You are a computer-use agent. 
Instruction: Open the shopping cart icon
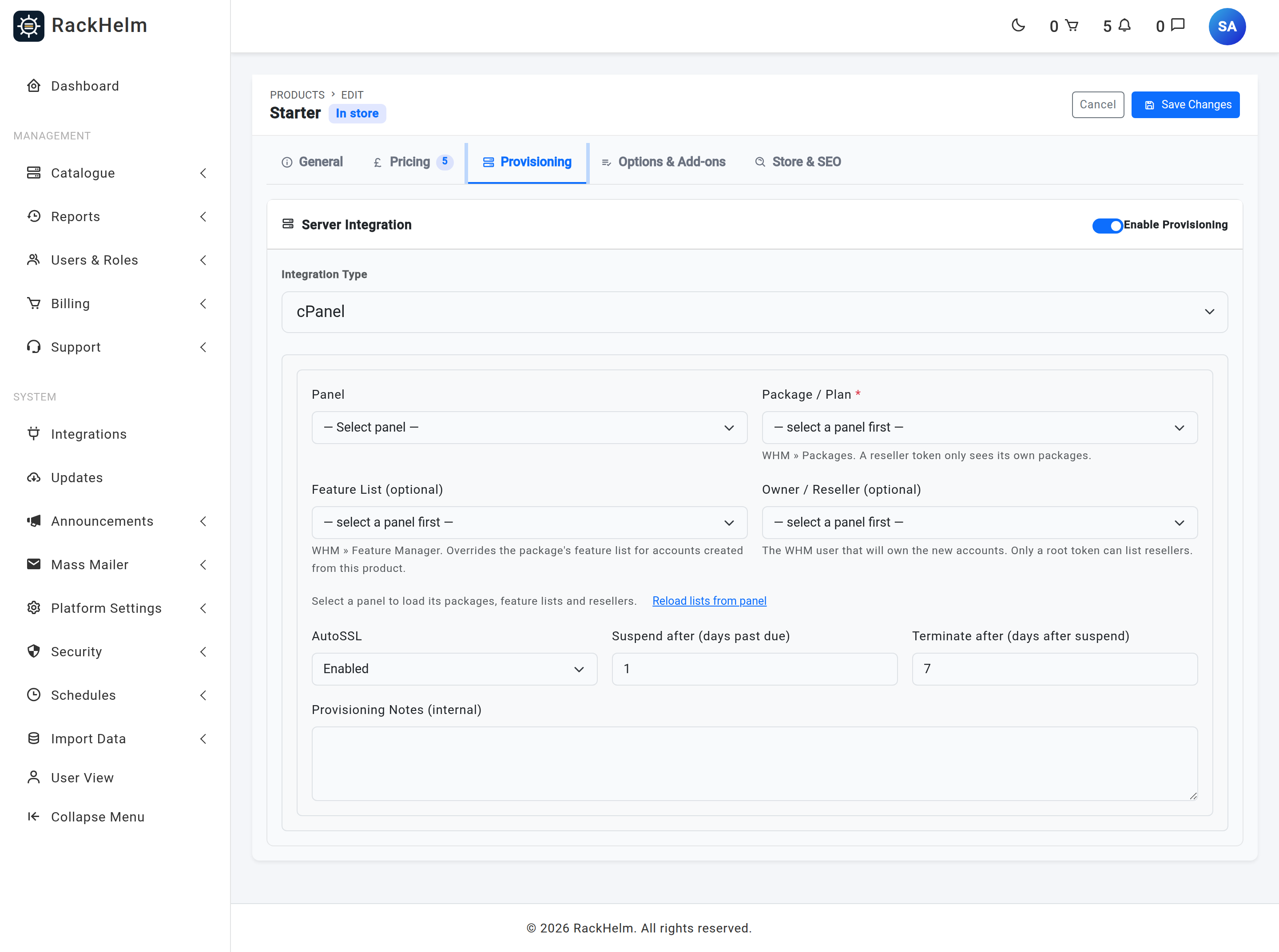(x=1072, y=25)
